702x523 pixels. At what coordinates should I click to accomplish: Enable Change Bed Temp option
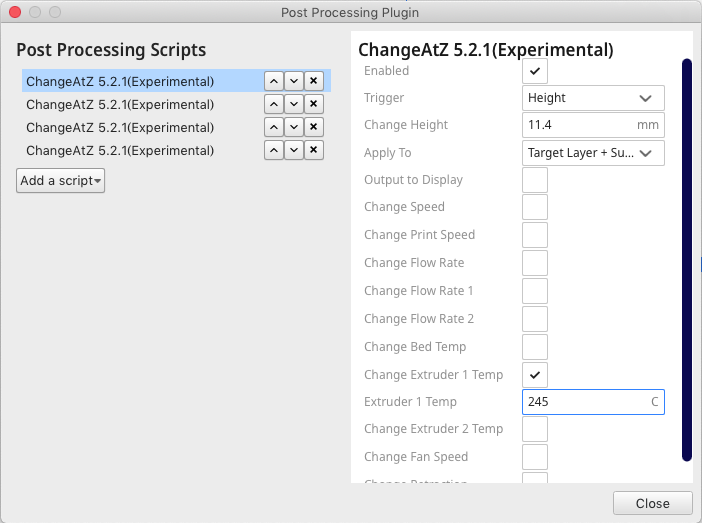(x=535, y=347)
